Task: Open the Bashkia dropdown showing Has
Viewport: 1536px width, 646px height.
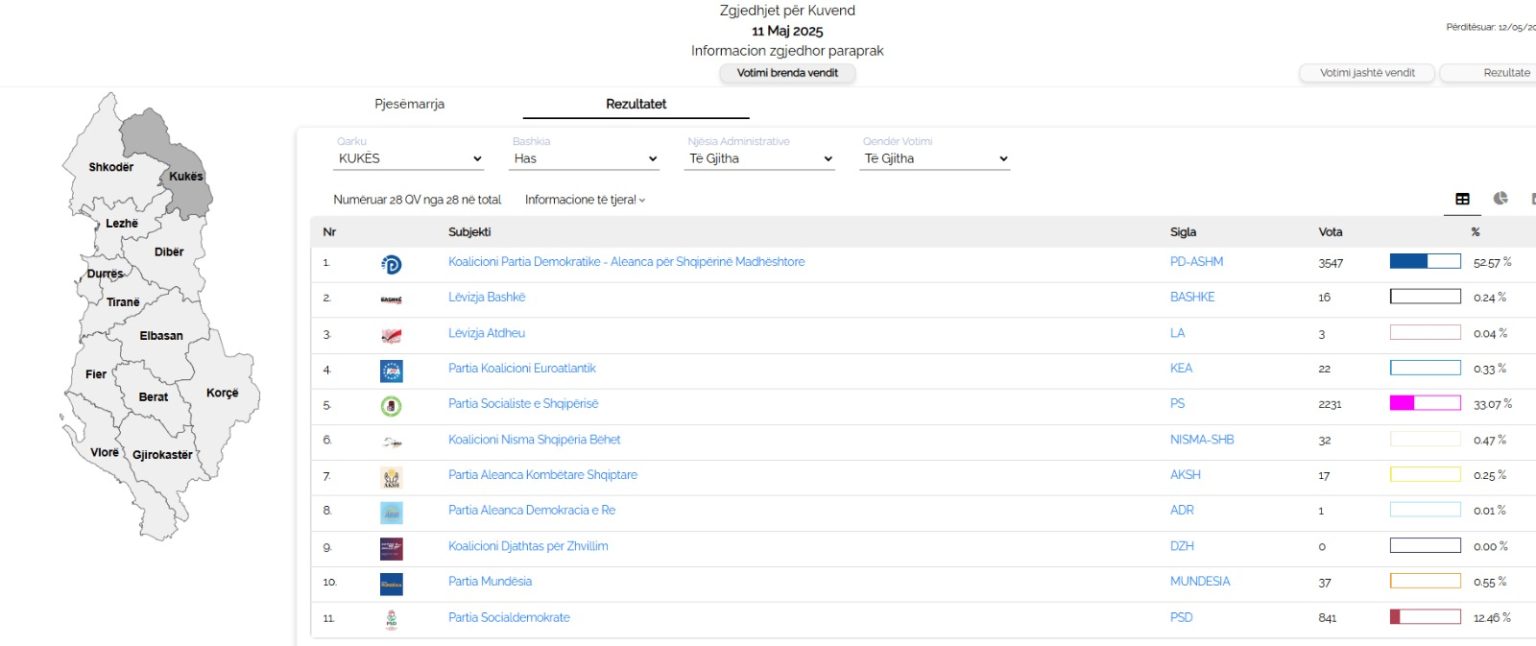Action: click(x=585, y=158)
